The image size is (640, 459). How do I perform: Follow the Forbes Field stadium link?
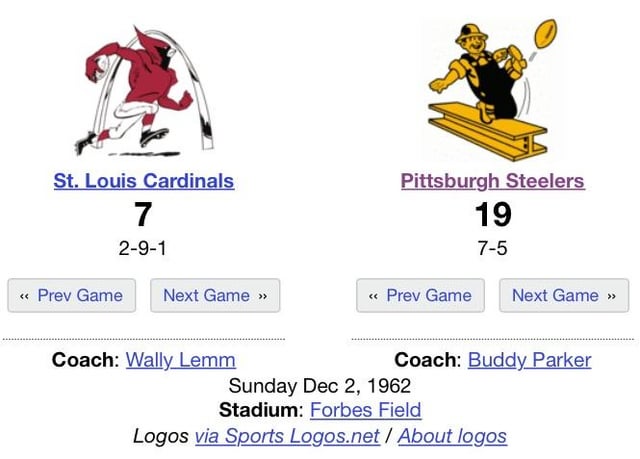365,410
